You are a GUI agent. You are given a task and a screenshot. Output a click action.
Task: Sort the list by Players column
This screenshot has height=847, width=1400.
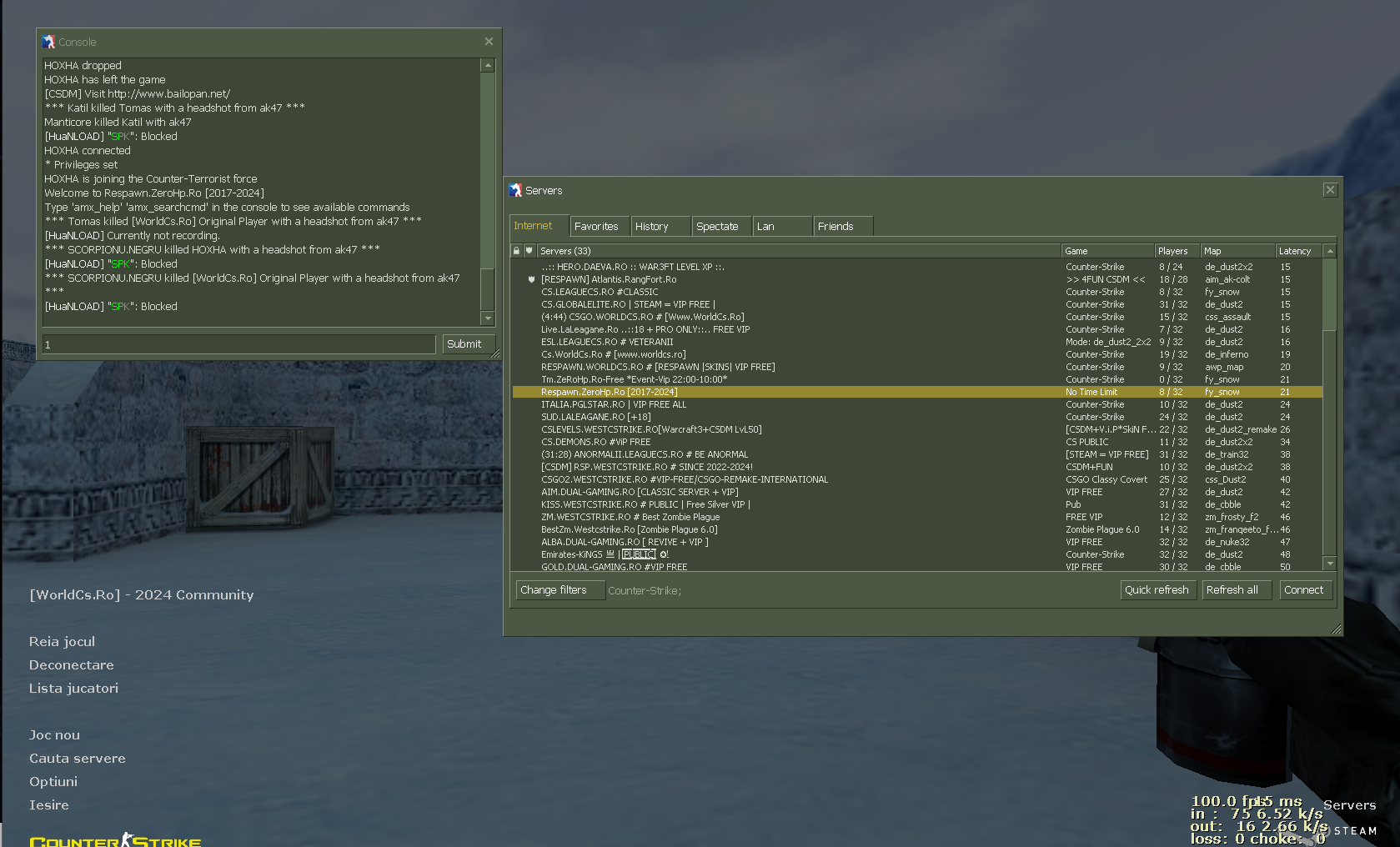(x=1177, y=251)
